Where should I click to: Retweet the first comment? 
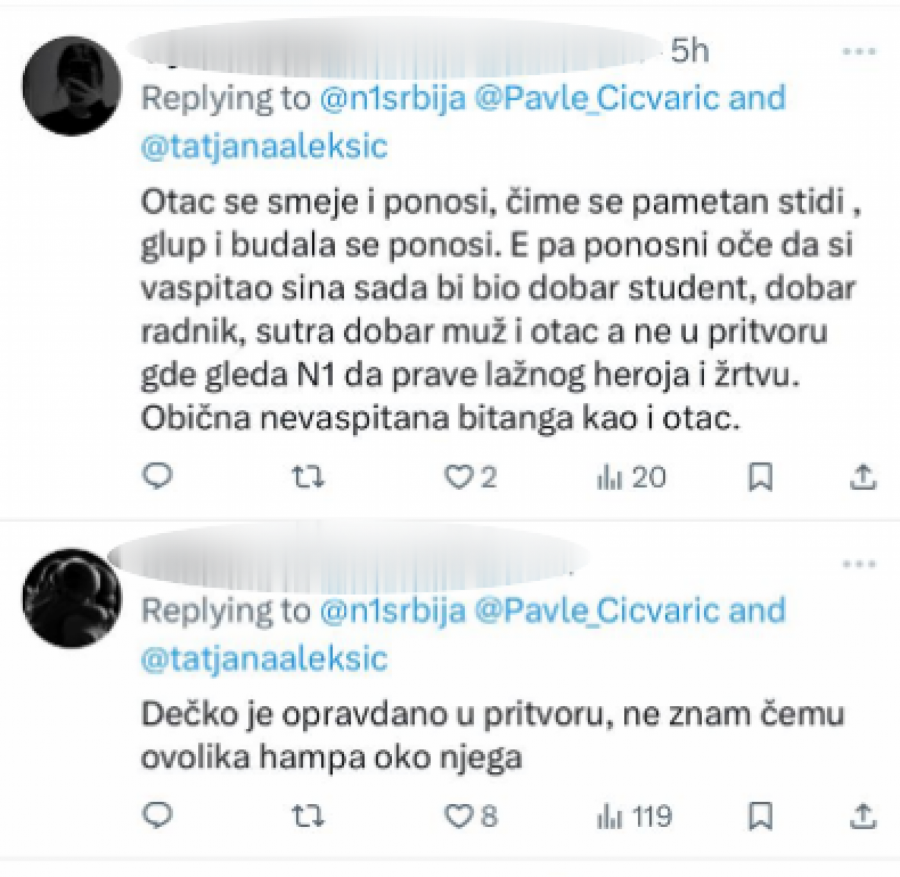(308, 477)
